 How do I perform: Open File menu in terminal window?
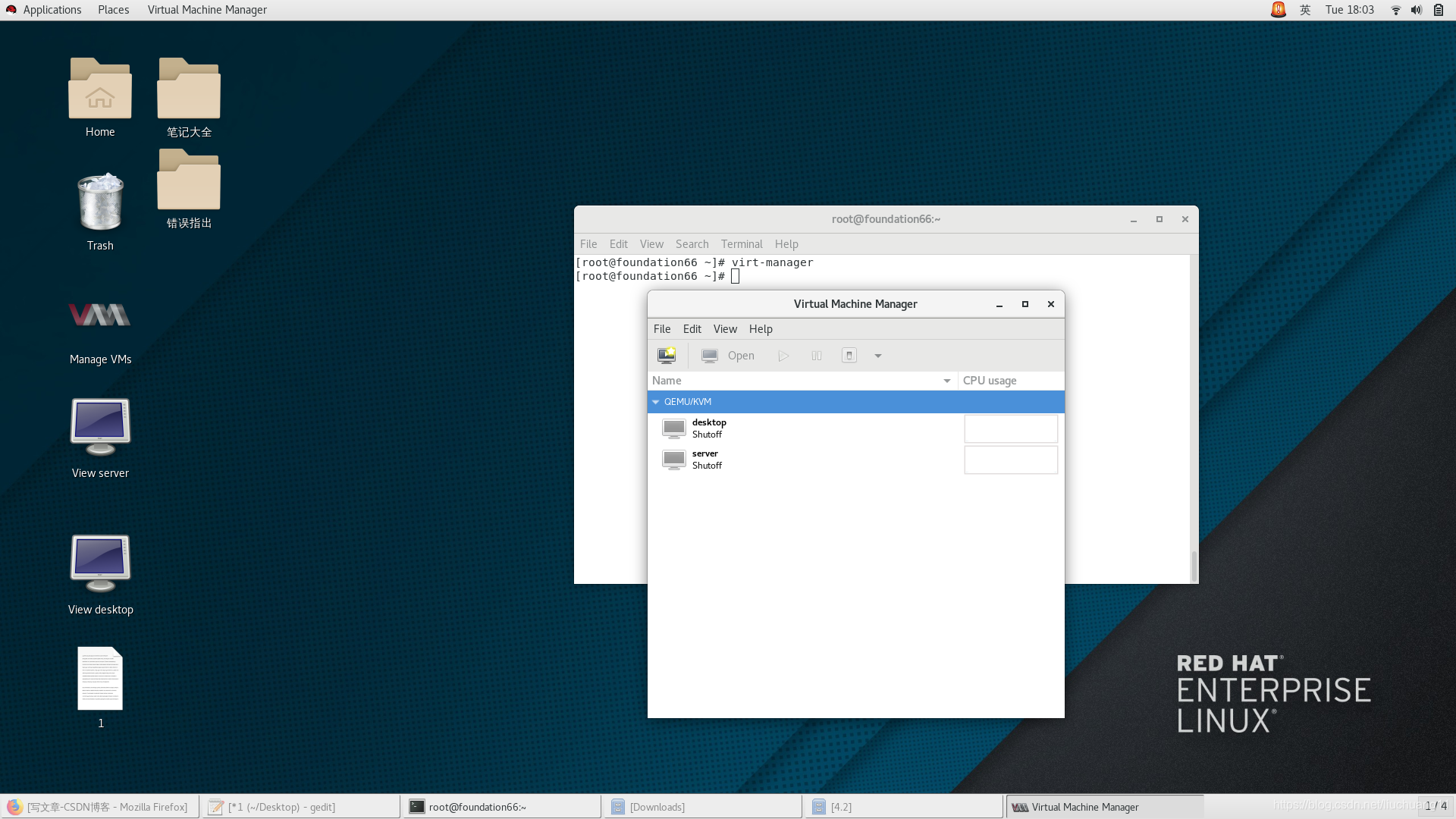[x=588, y=244]
